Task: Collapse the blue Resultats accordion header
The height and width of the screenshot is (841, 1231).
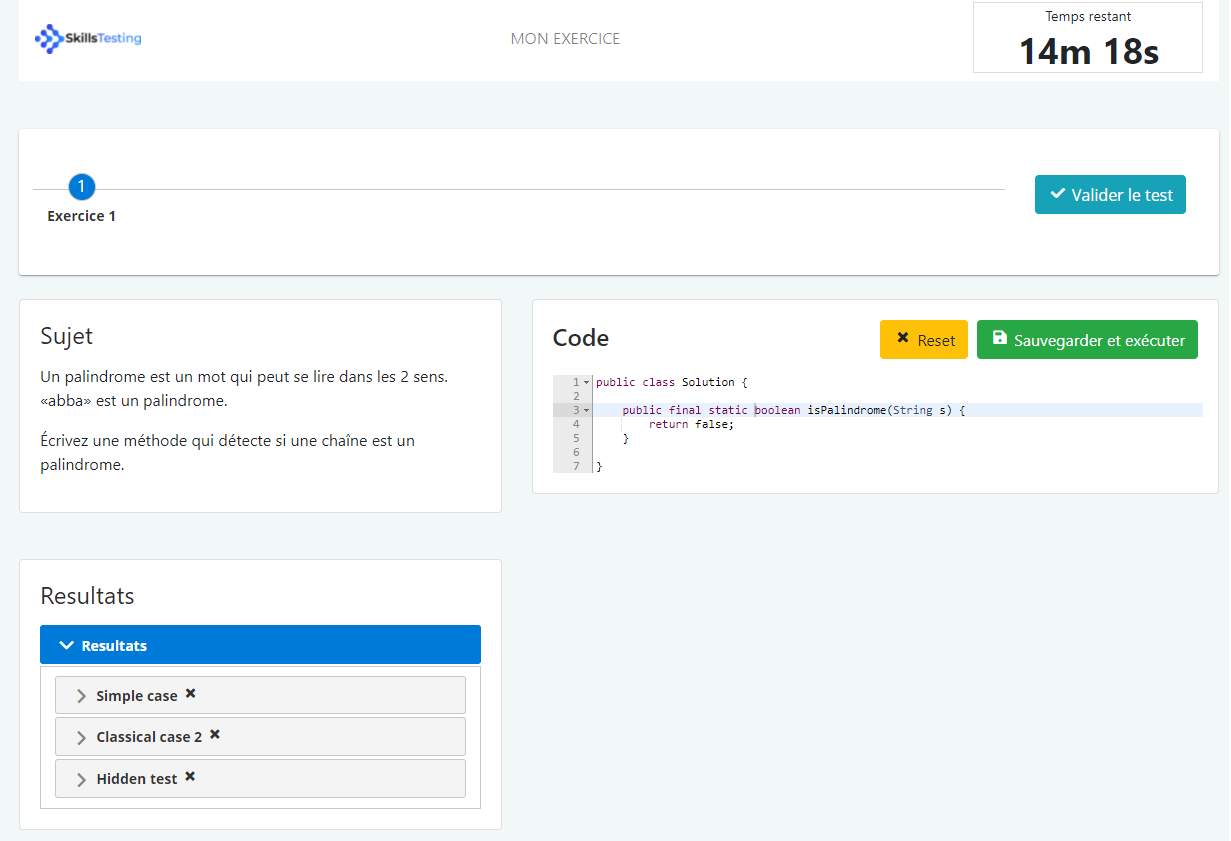Action: (260, 645)
